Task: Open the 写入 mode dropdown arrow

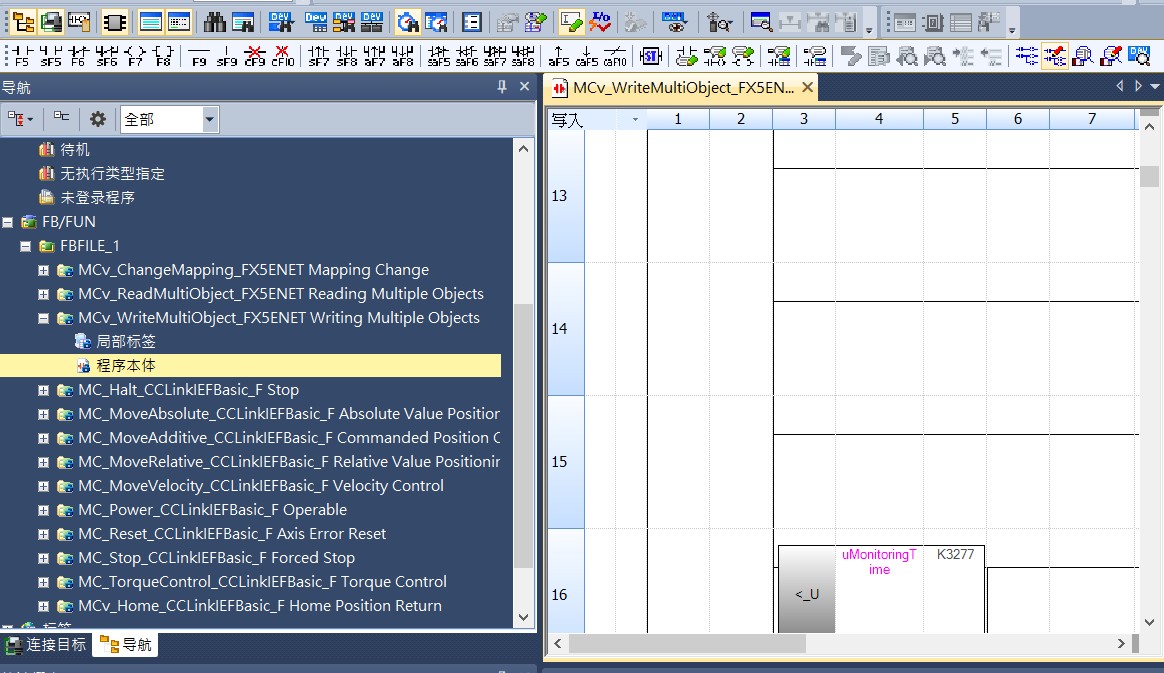Action: coord(634,120)
